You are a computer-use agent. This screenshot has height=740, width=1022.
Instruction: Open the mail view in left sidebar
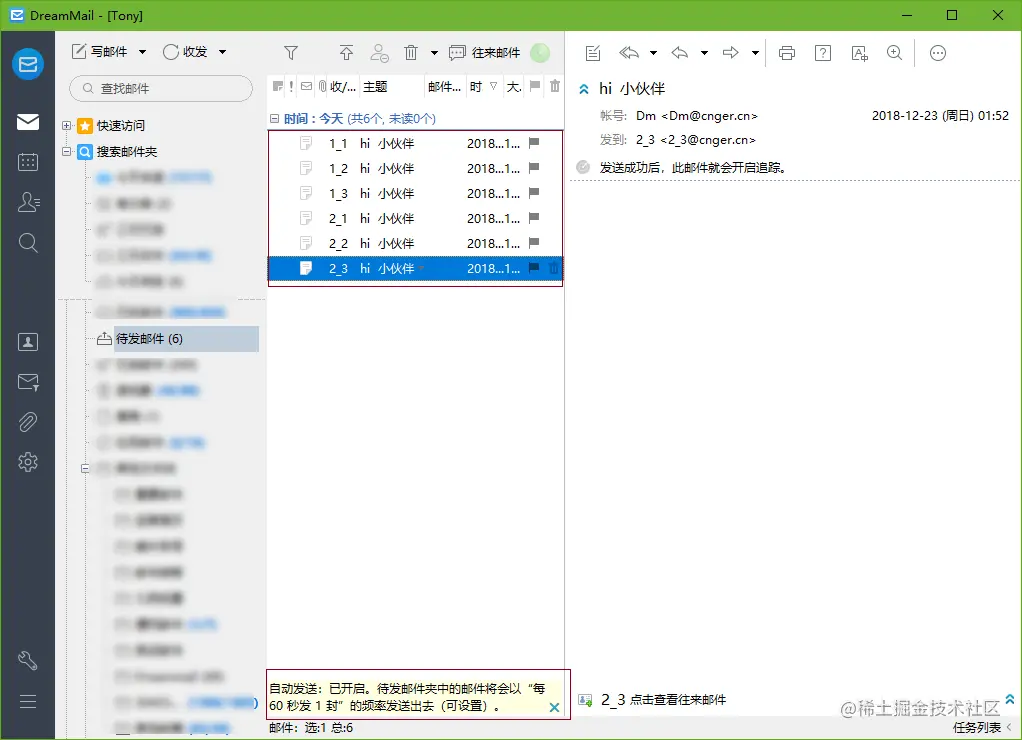[x=27, y=122]
